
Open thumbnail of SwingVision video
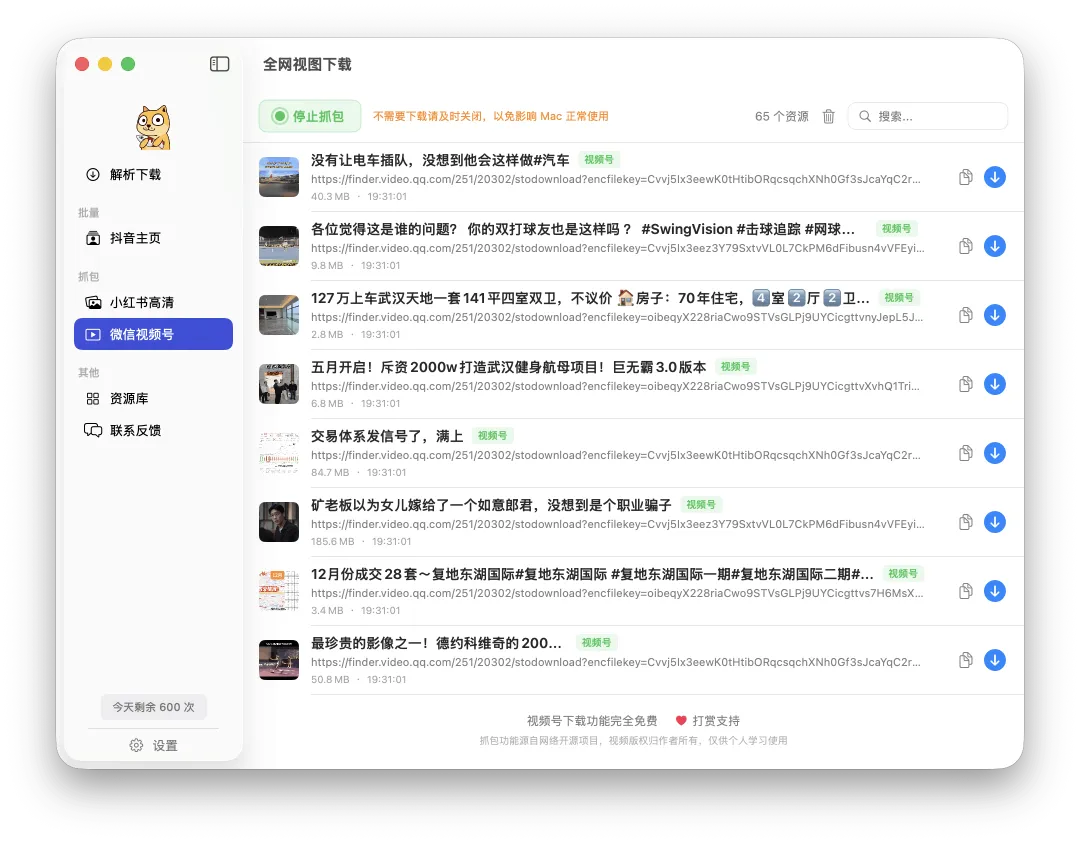pos(279,246)
